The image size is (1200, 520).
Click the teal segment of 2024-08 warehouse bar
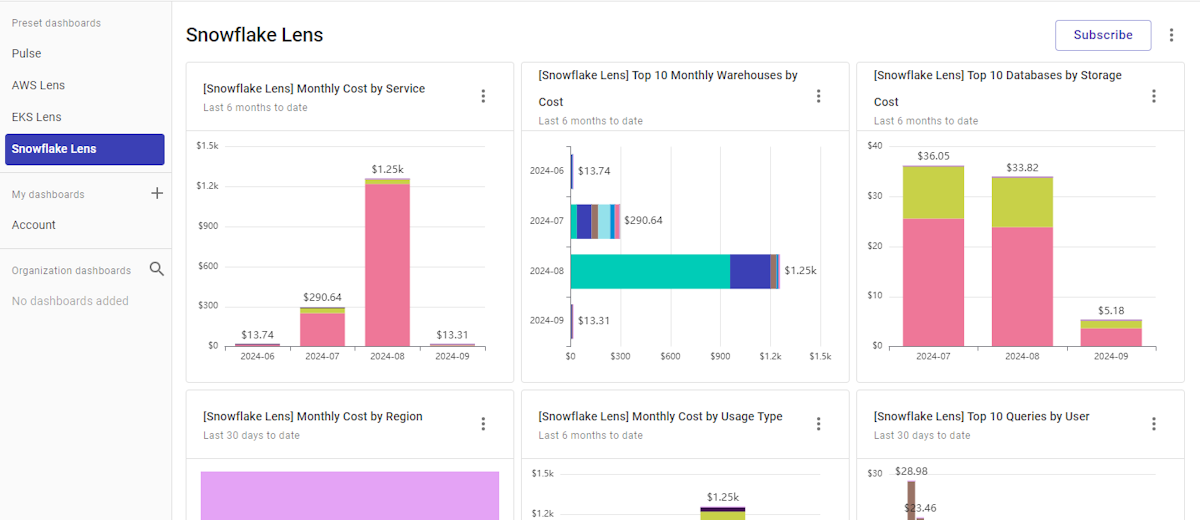coord(650,271)
